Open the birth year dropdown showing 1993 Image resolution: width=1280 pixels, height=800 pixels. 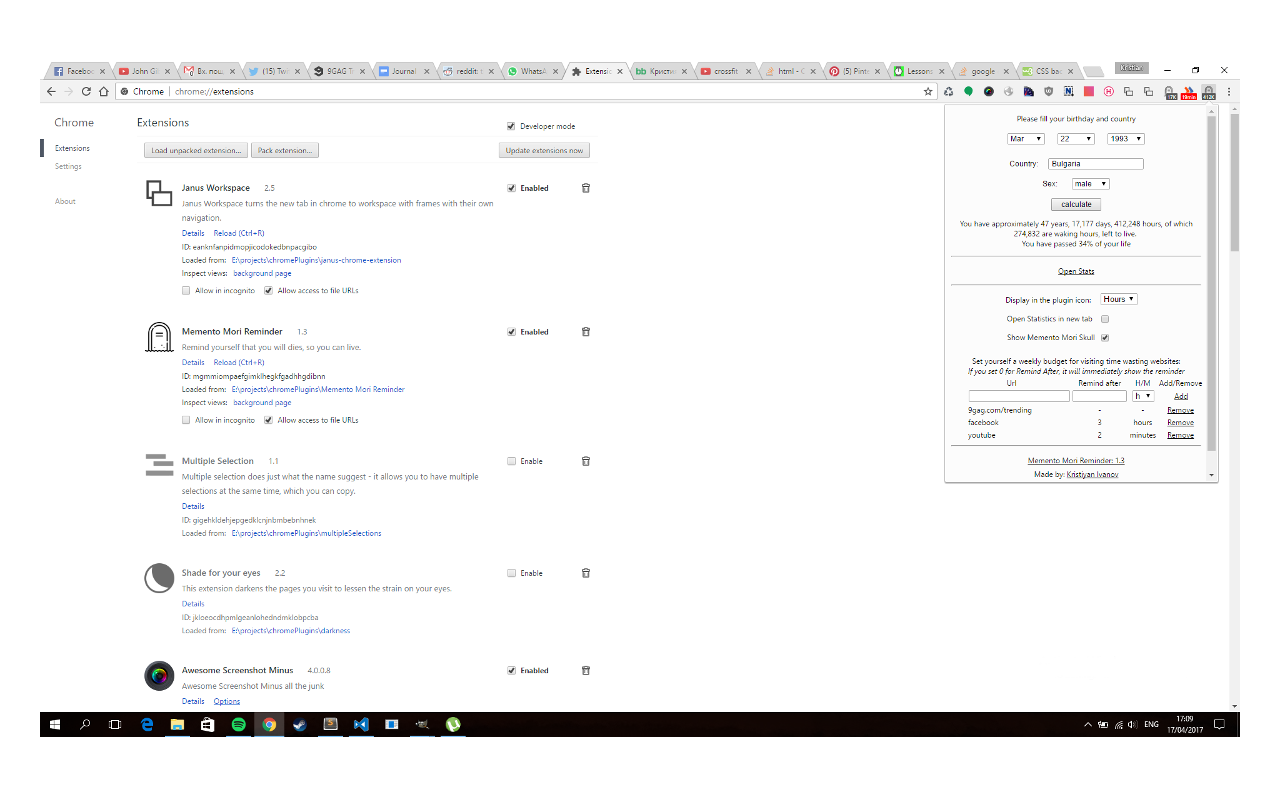click(1125, 139)
